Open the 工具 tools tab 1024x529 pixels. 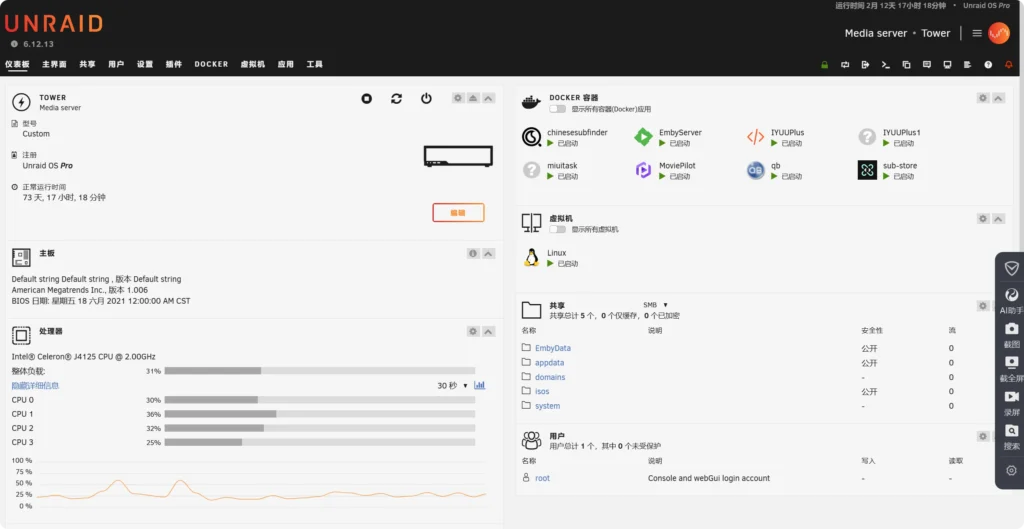pos(315,64)
